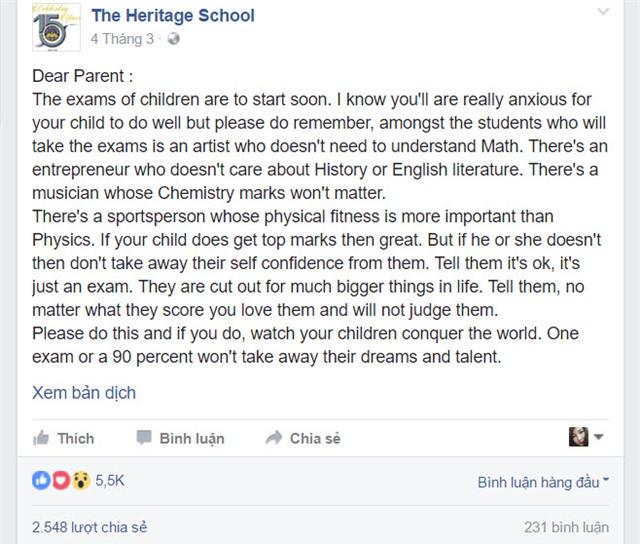View the 5,5K reactions list
640x544 pixels.
coord(110,480)
